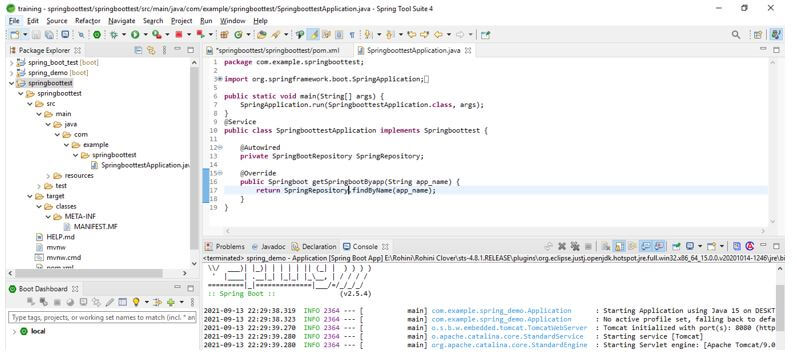The width and height of the screenshot is (797, 364).
Task: Open the Navigate menu
Action: [x=121, y=21]
